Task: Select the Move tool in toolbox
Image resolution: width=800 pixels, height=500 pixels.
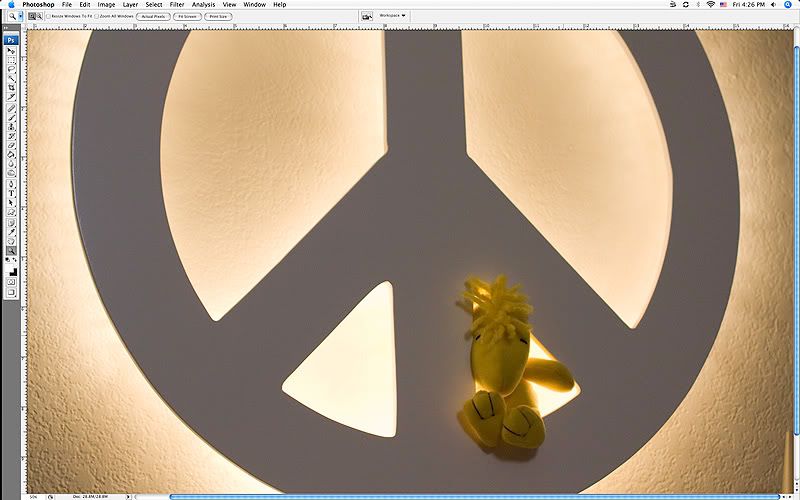Action: tap(11, 50)
